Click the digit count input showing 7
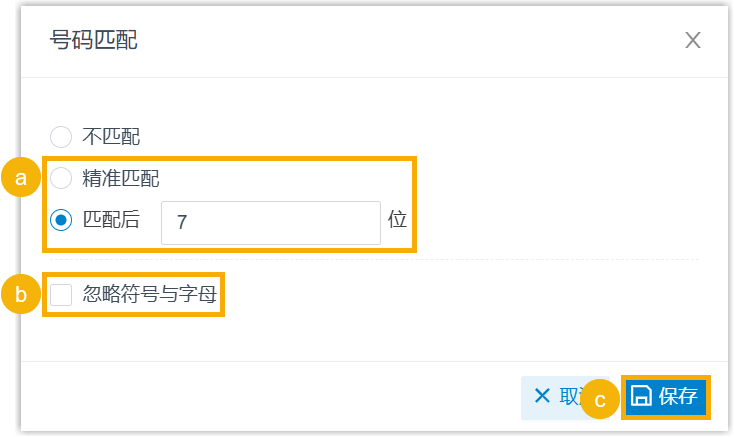Screen dimensions: 734x437 coord(270,222)
